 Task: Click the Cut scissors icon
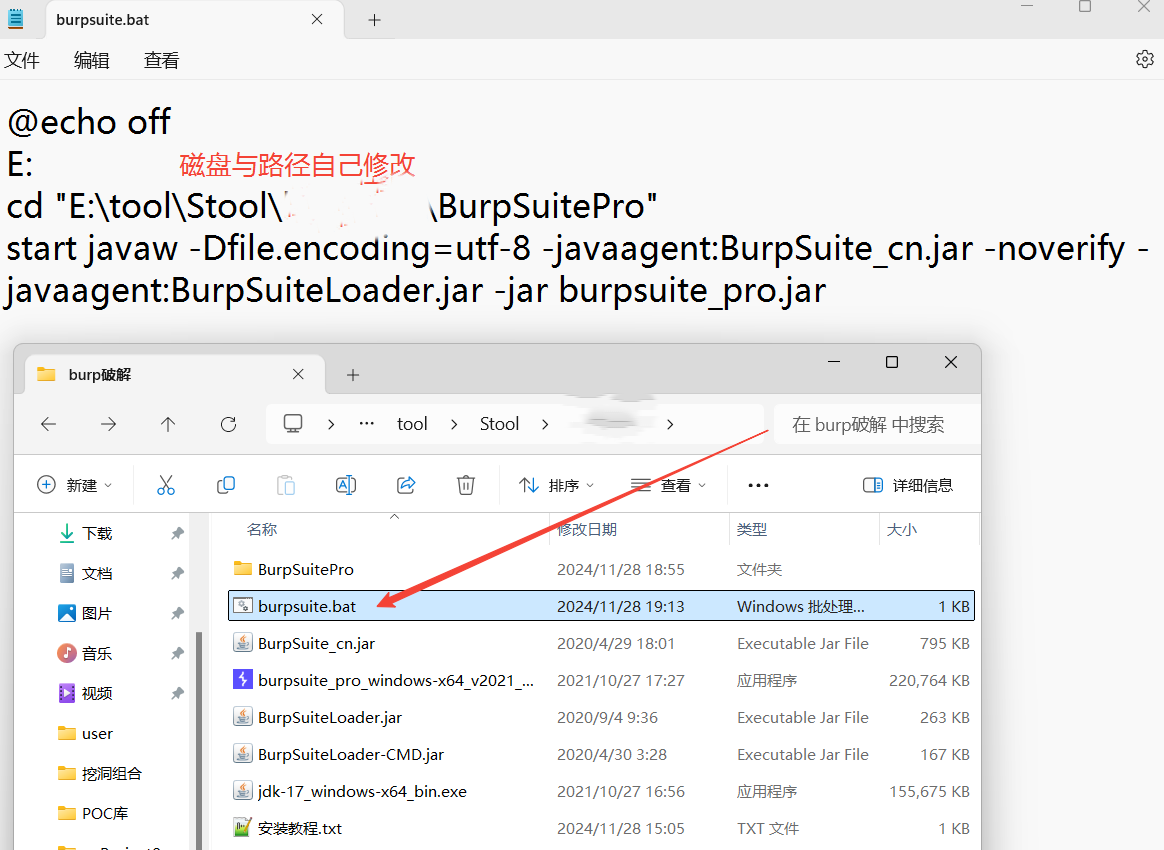pos(166,485)
